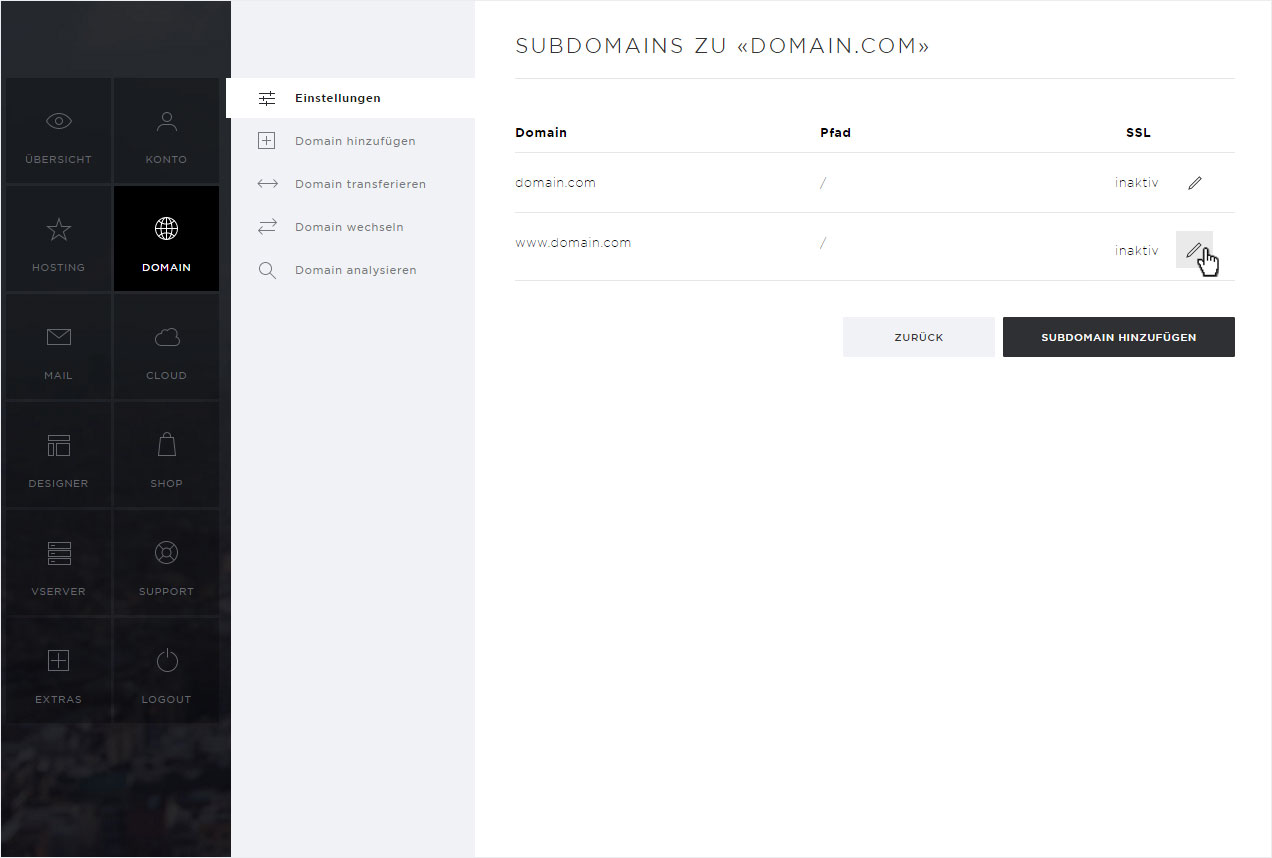Open the Konto tile with person icon

pyautogui.click(x=166, y=130)
